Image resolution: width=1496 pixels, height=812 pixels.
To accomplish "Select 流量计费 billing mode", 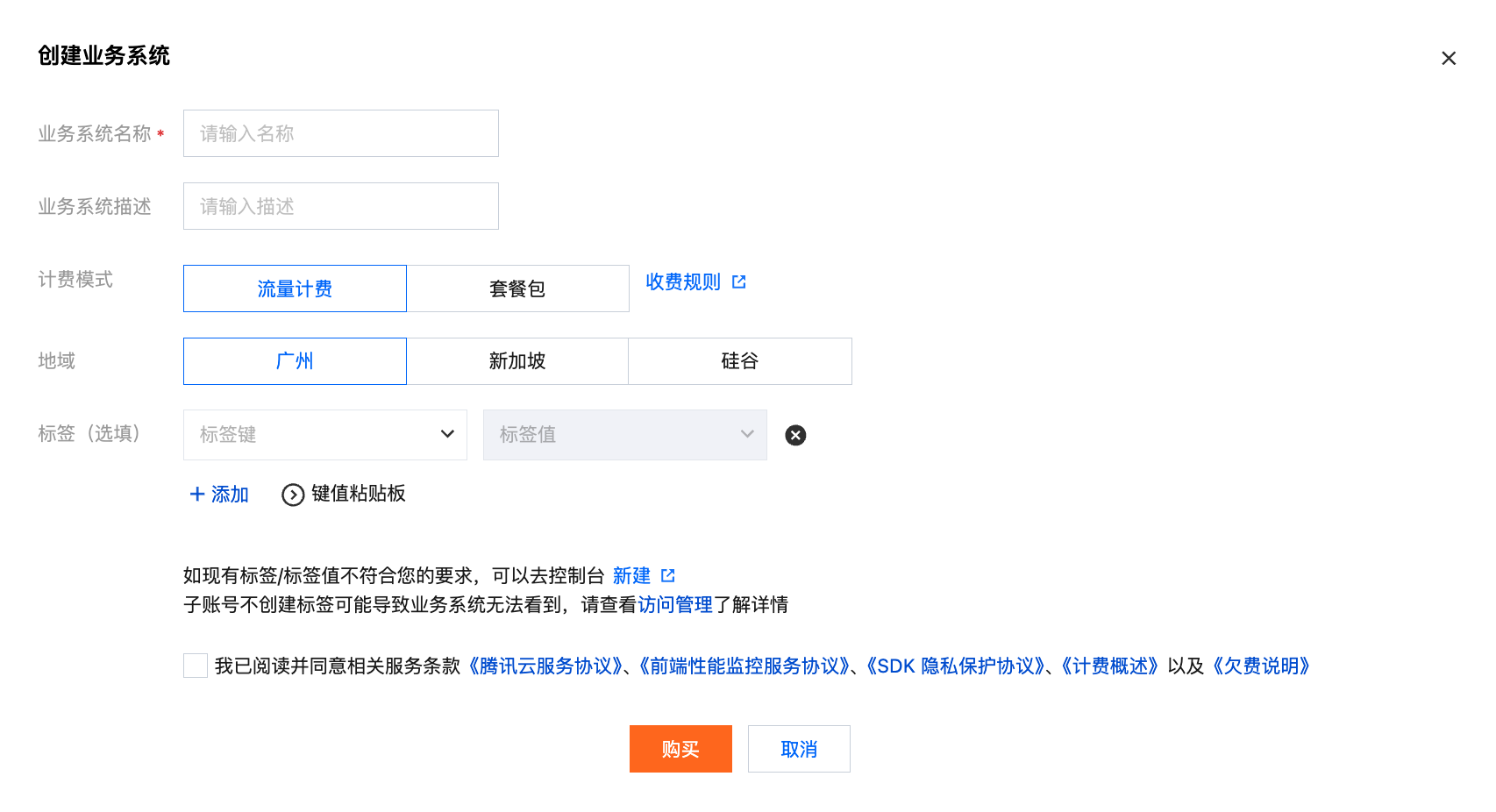I will point(295,288).
